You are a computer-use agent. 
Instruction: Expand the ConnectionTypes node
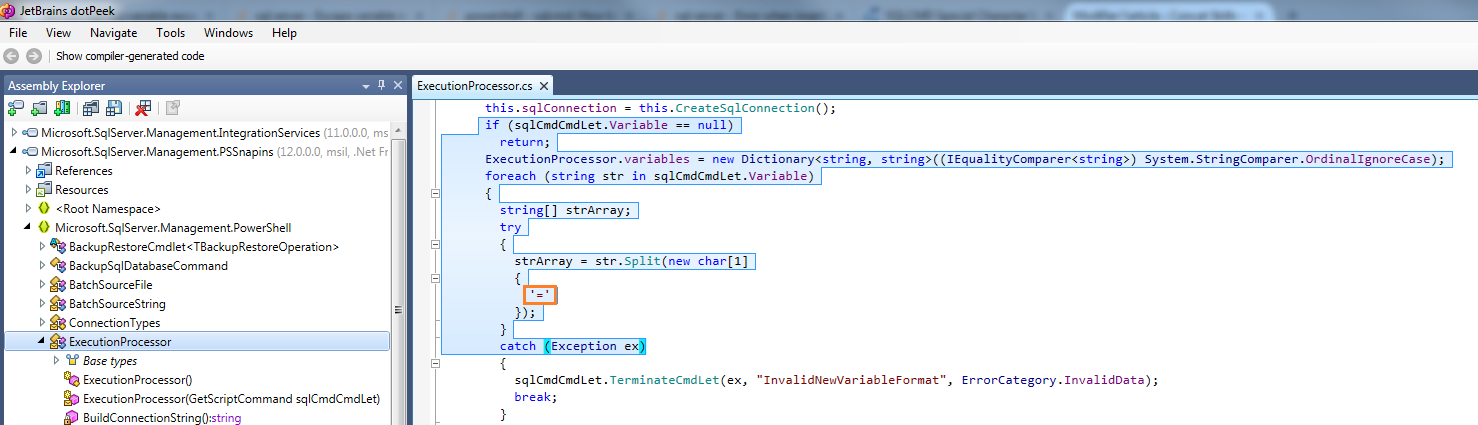pyautogui.click(x=42, y=323)
